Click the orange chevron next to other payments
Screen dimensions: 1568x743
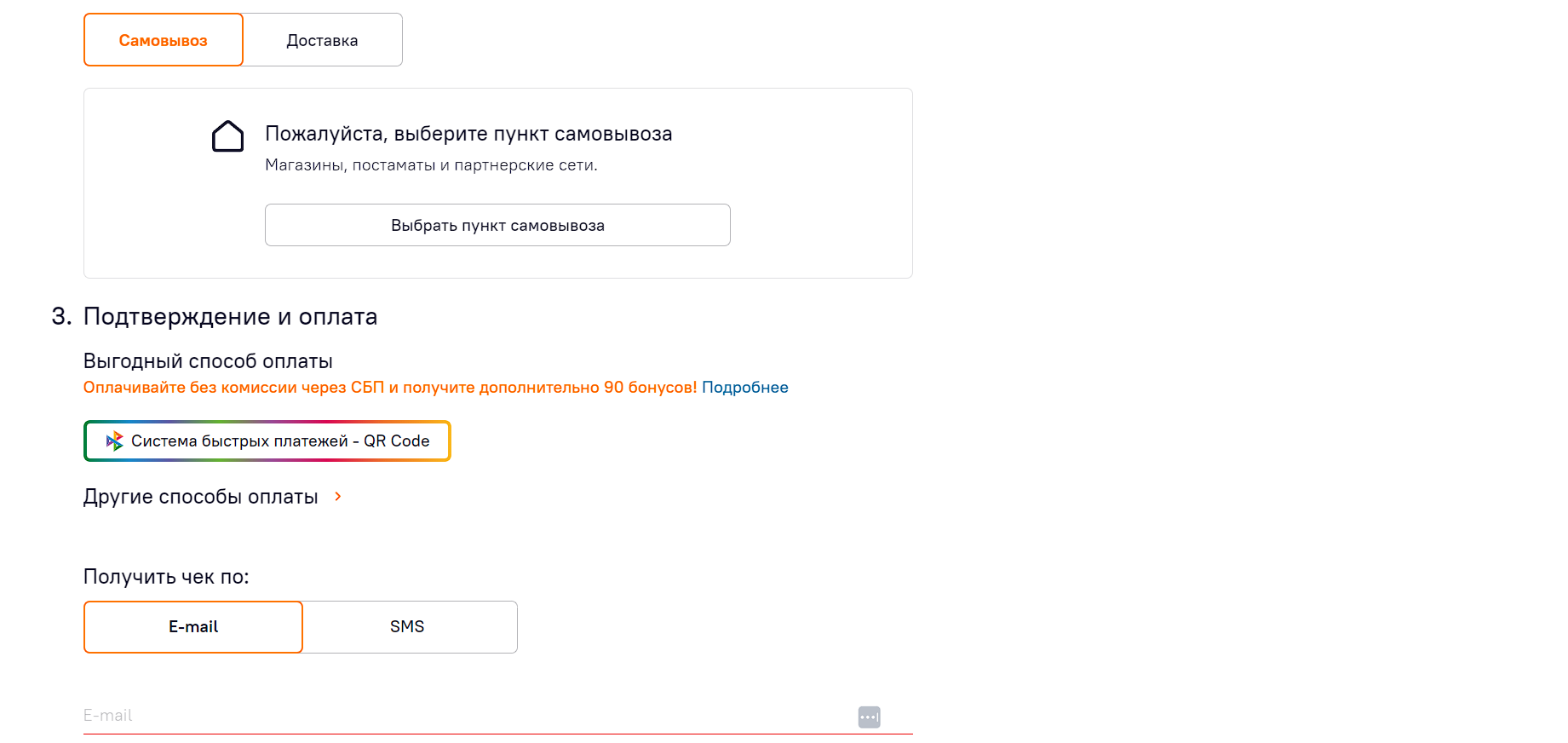pos(338,497)
